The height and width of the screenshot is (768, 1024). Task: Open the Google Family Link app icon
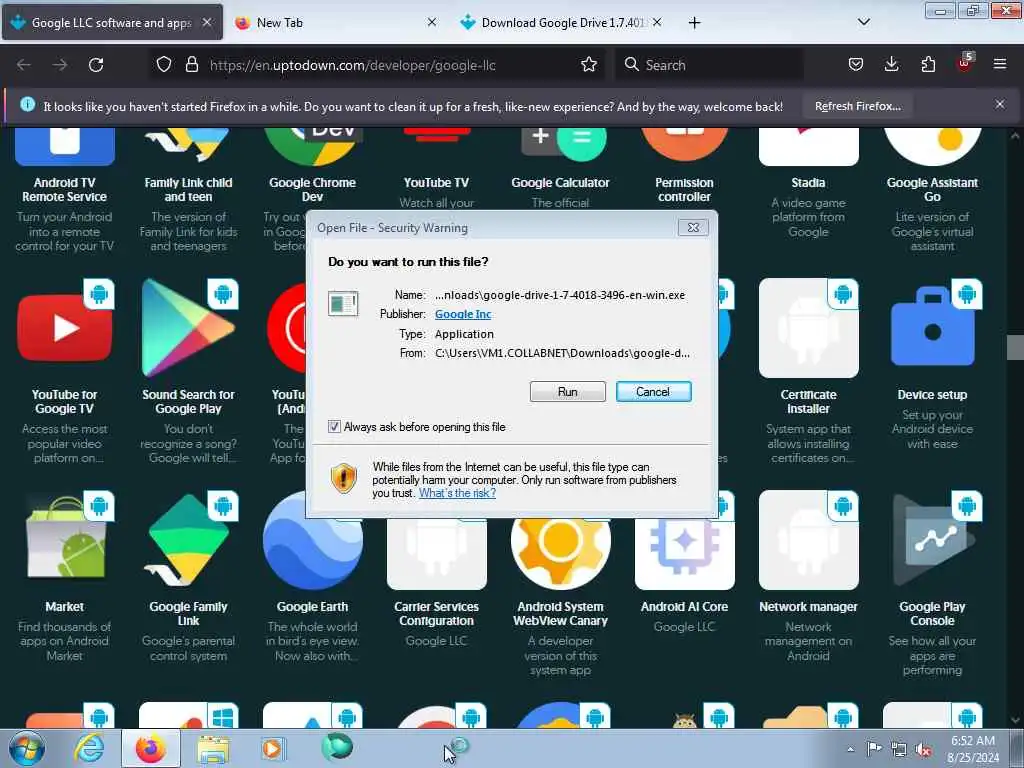(188, 541)
